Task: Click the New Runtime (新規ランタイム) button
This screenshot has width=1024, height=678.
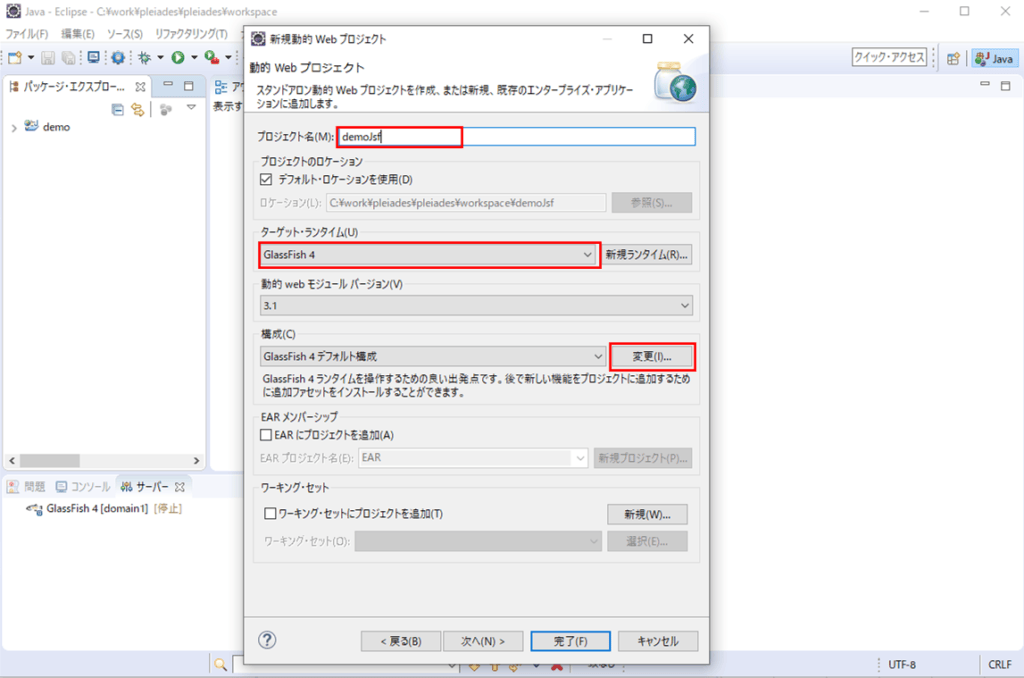Action: coord(647,255)
